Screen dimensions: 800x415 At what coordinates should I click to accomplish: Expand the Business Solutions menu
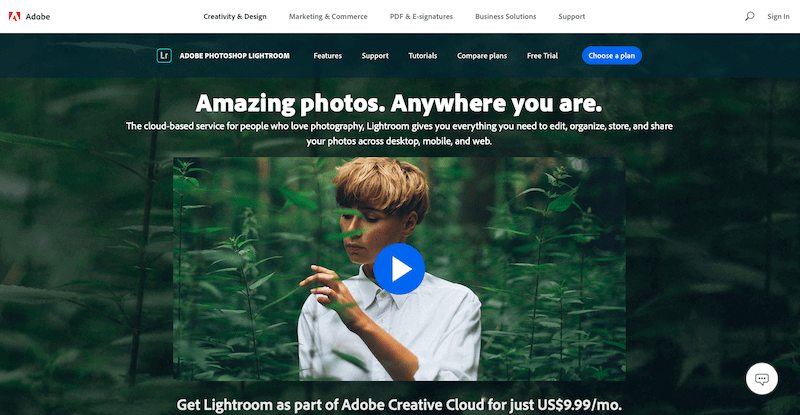point(506,16)
